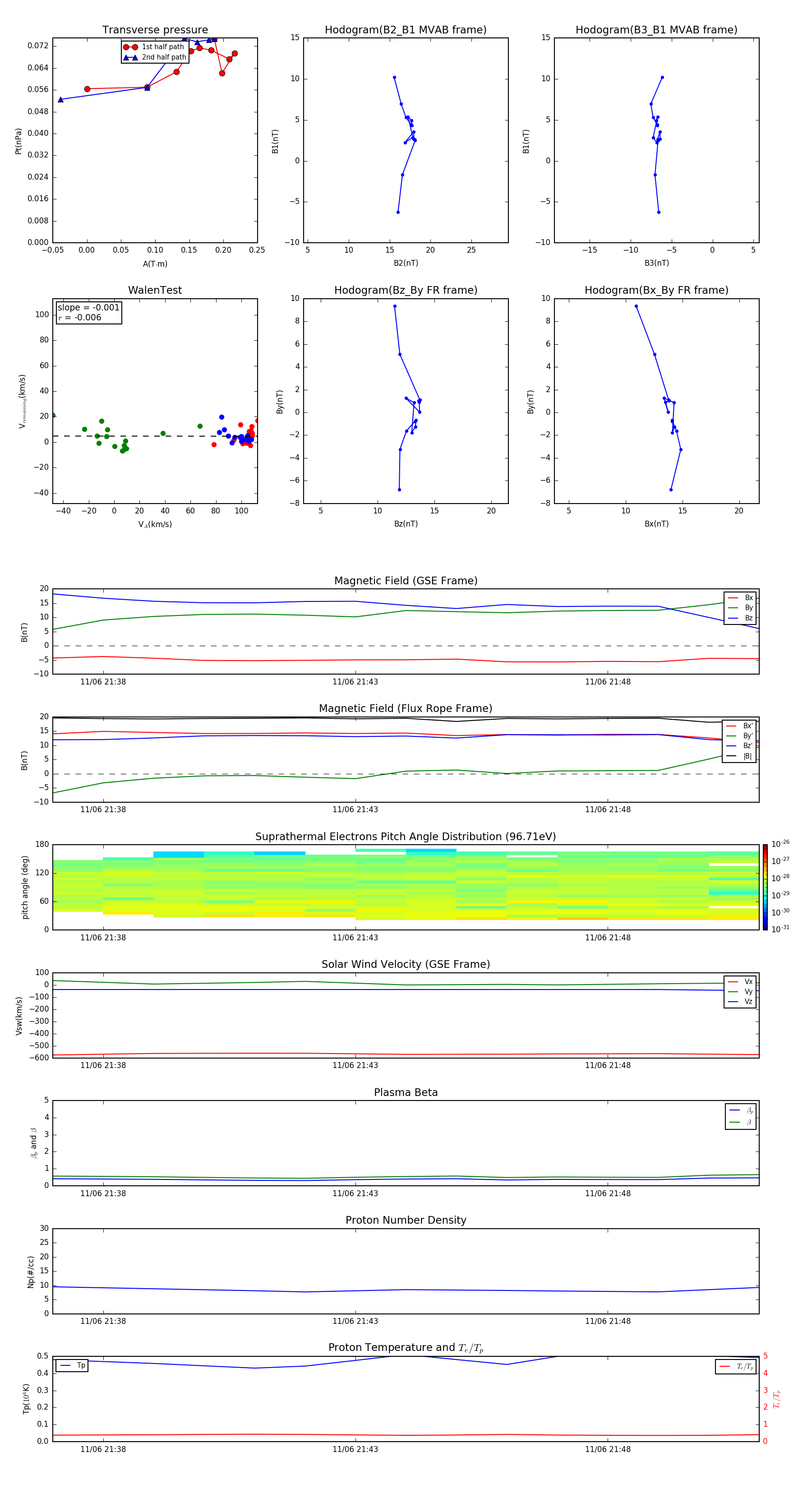
Task: Click the 'slope = -0.001' annotation
Action: point(88,308)
